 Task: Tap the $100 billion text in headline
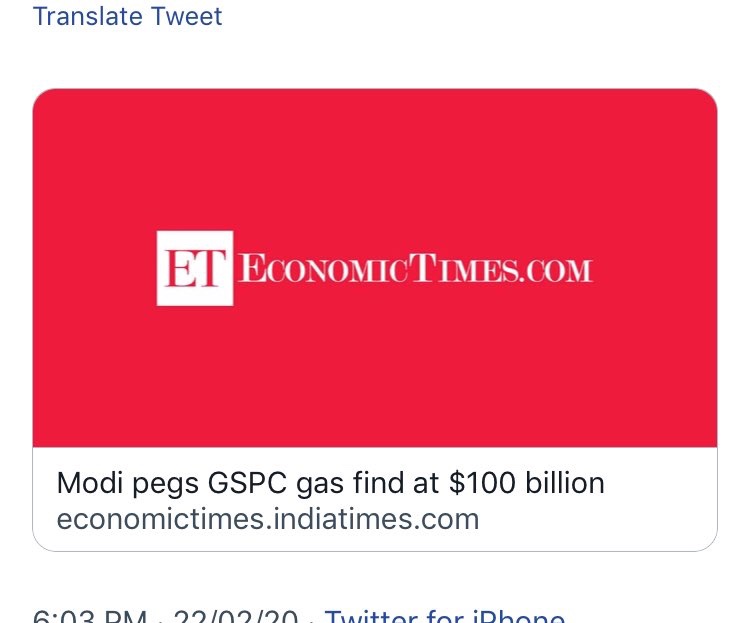point(526,484)
